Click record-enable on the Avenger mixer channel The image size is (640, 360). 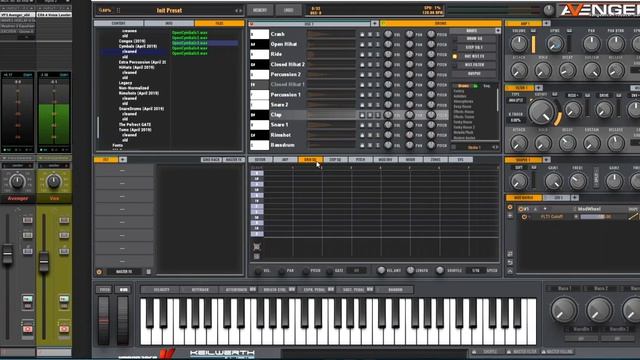[27, 329]
